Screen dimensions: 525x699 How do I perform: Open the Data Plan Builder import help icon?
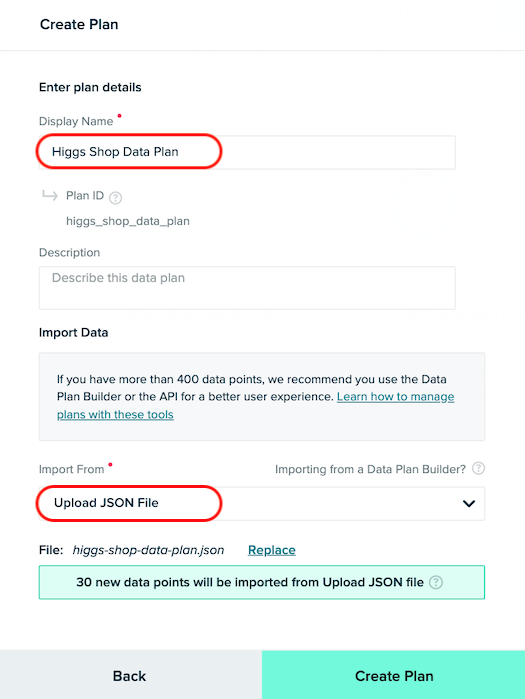pos(478,469)
